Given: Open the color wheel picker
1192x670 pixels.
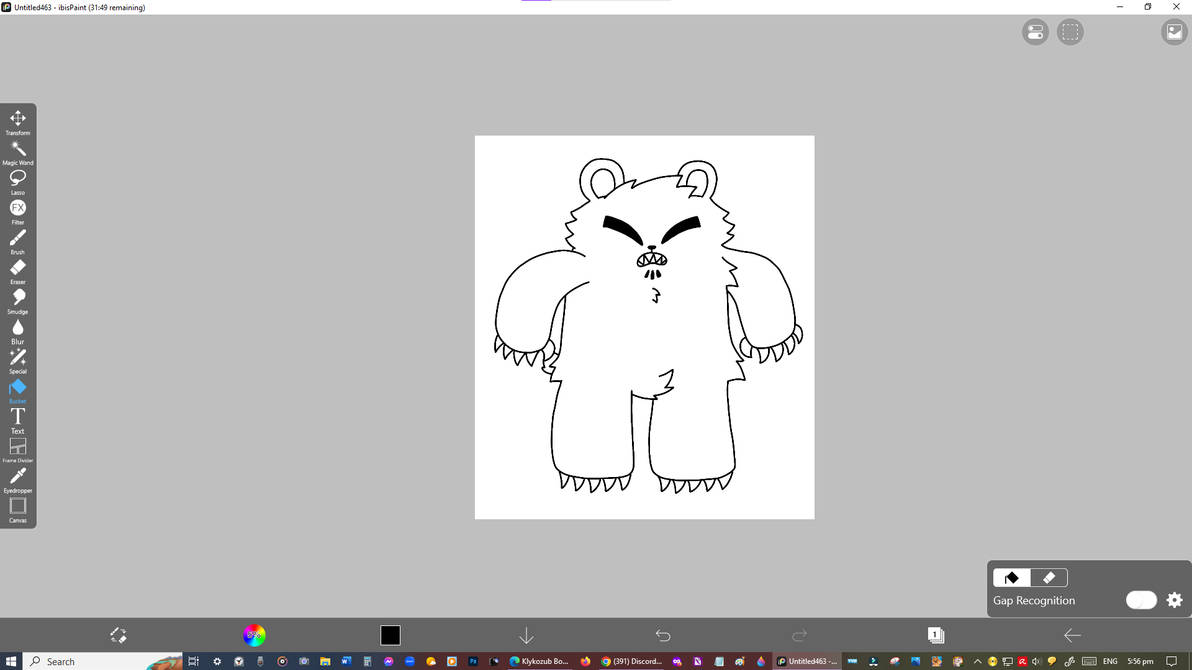Looking at the screenshot, I should tap(254, 635).
